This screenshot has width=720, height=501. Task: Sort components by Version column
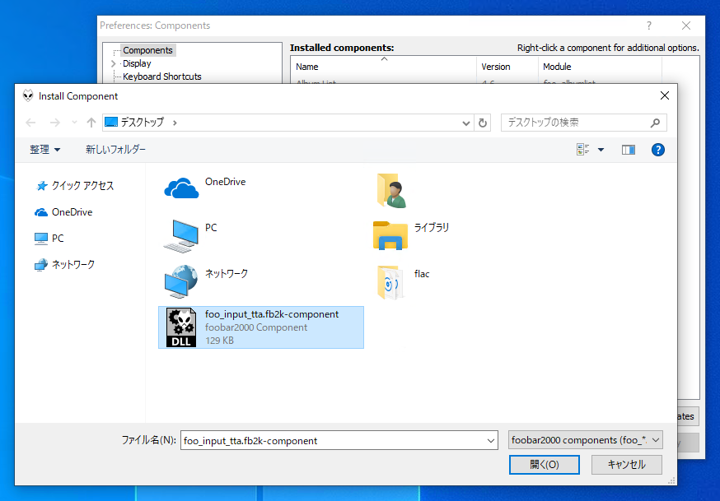coord(507,67)
